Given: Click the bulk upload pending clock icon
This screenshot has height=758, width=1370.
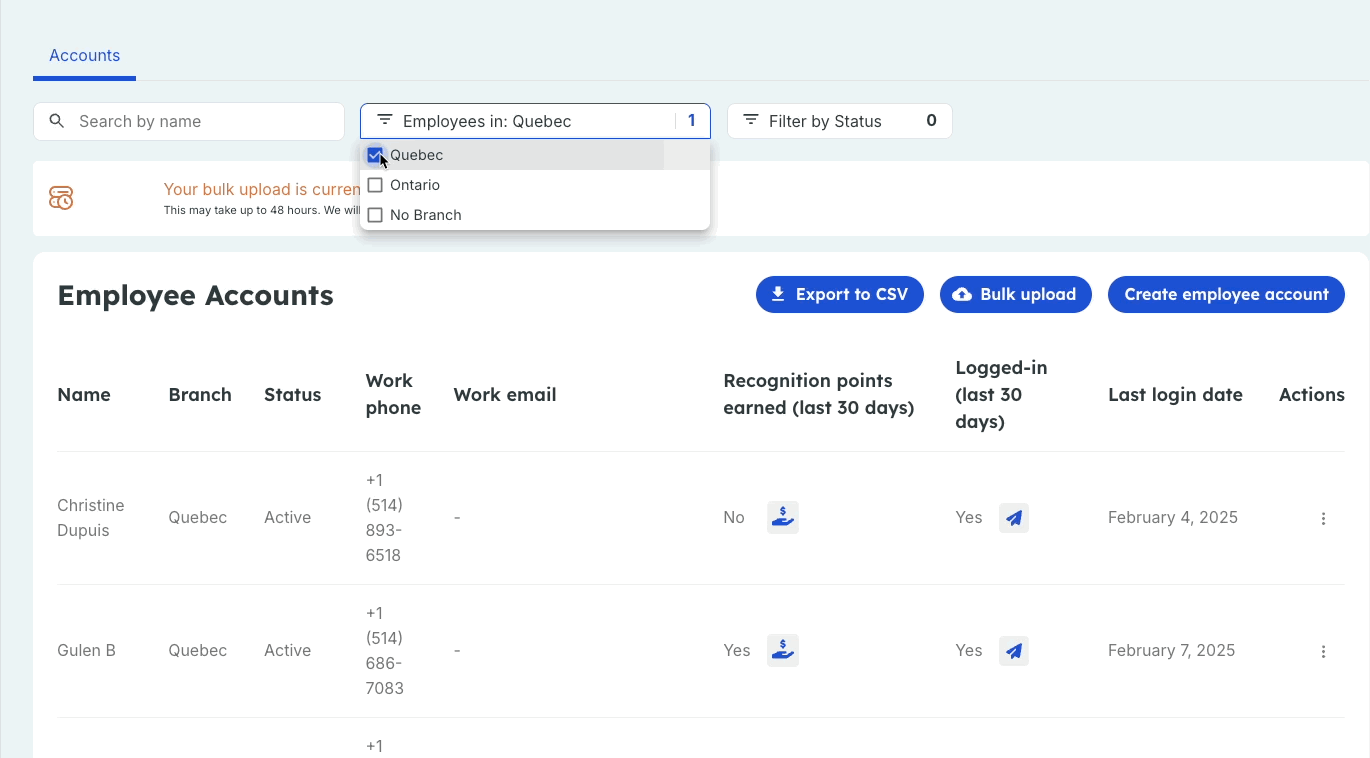Looking at the screenshot, I should point(61,198).
